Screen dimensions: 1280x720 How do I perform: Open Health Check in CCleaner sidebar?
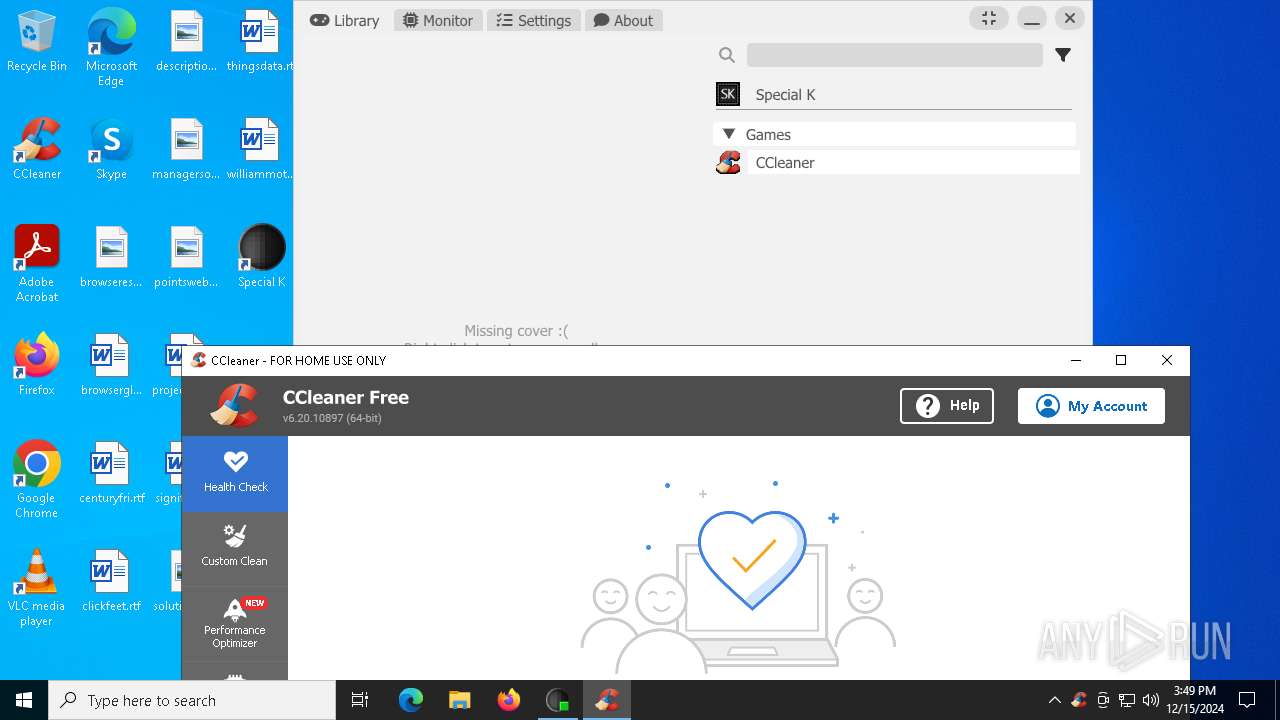tap(235, 474)
